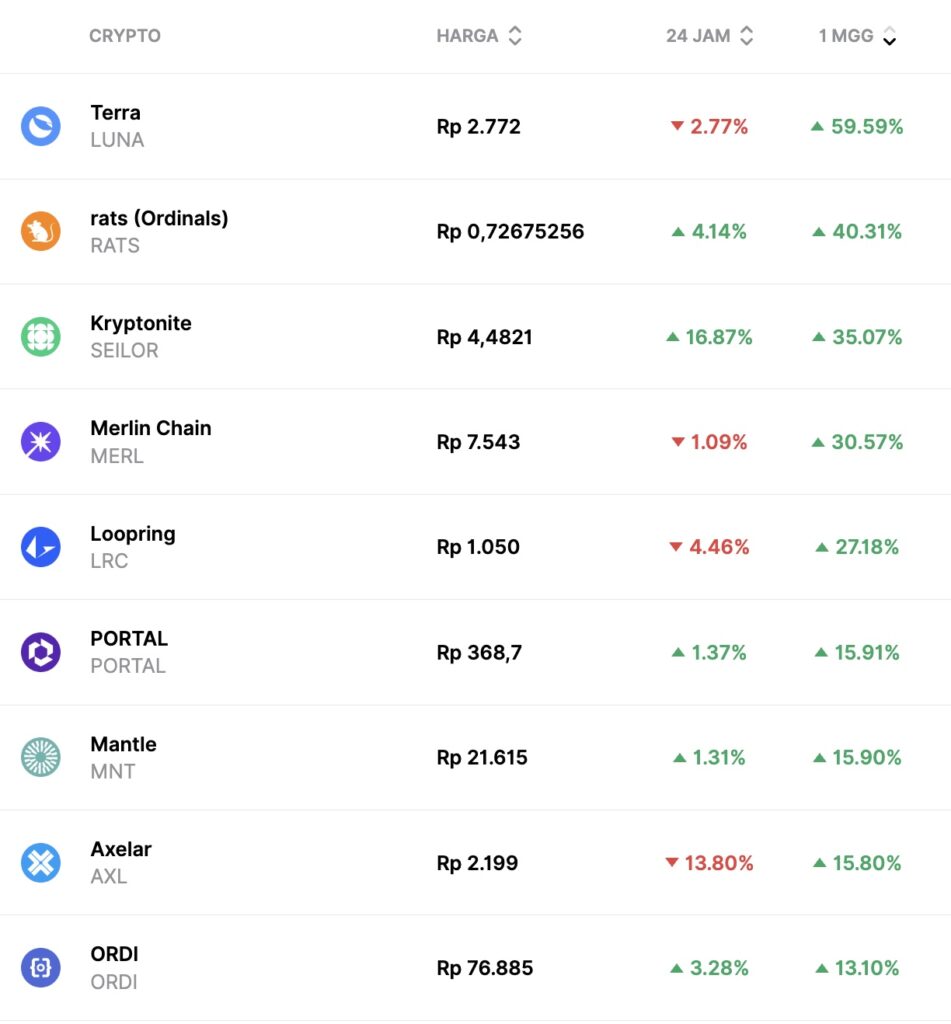The height and width of the screenshot is (1024, 951).
Task: Click Axelar's 13.80% 24-hour change
Action: click(709, 863)
